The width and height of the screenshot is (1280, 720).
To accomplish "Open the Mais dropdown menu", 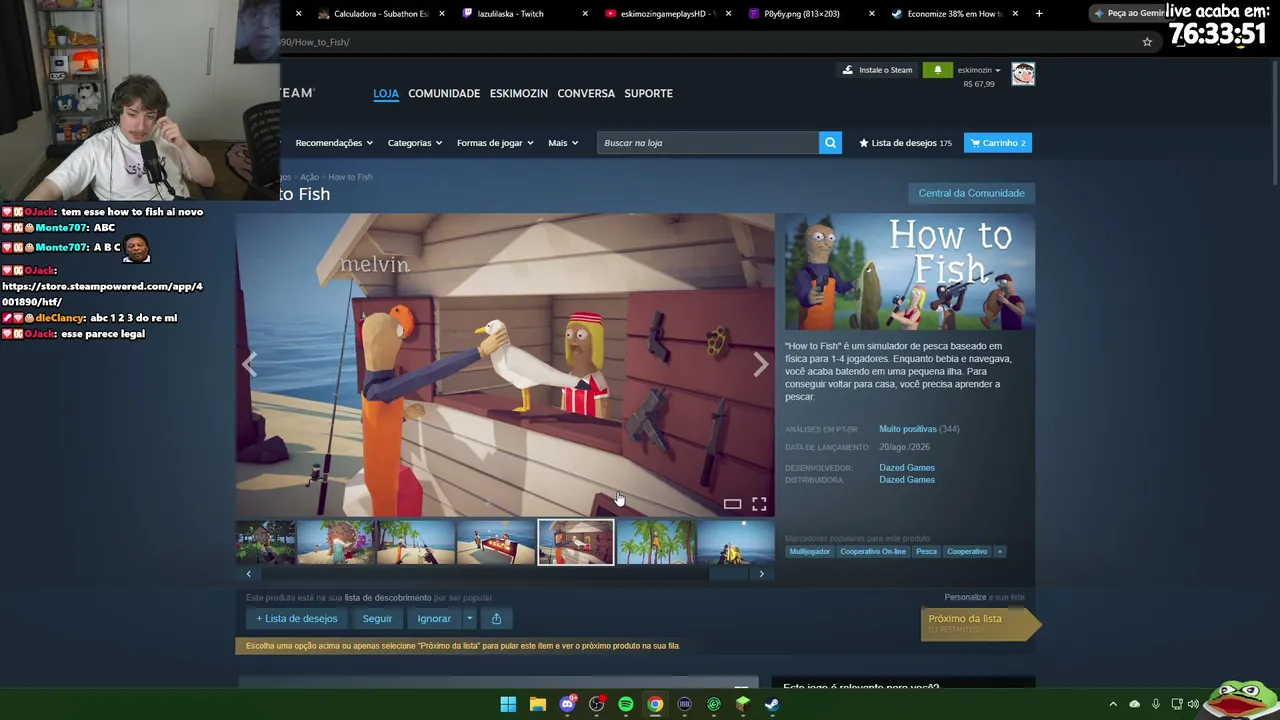I will 563,143.
